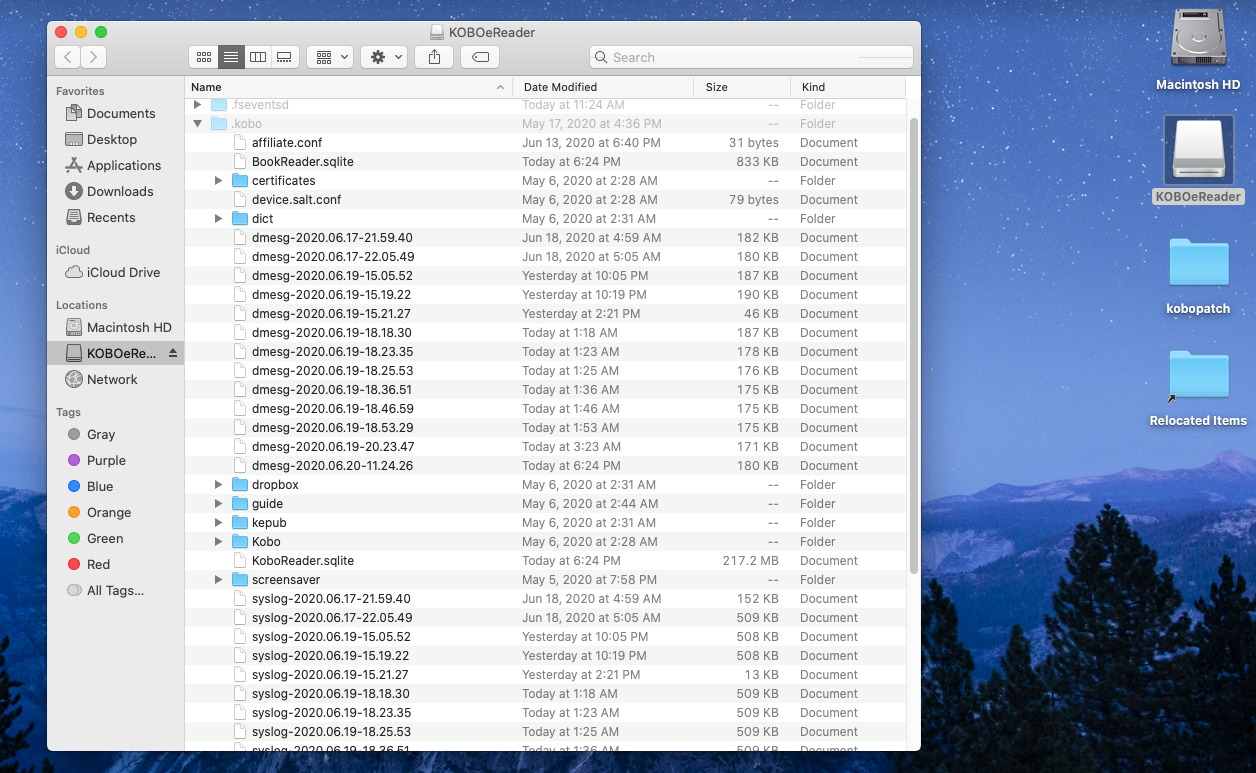Switch to icon view in Finder toolbar
Image resolution: width=1256 pixels, height=773 pixels.
204,57
